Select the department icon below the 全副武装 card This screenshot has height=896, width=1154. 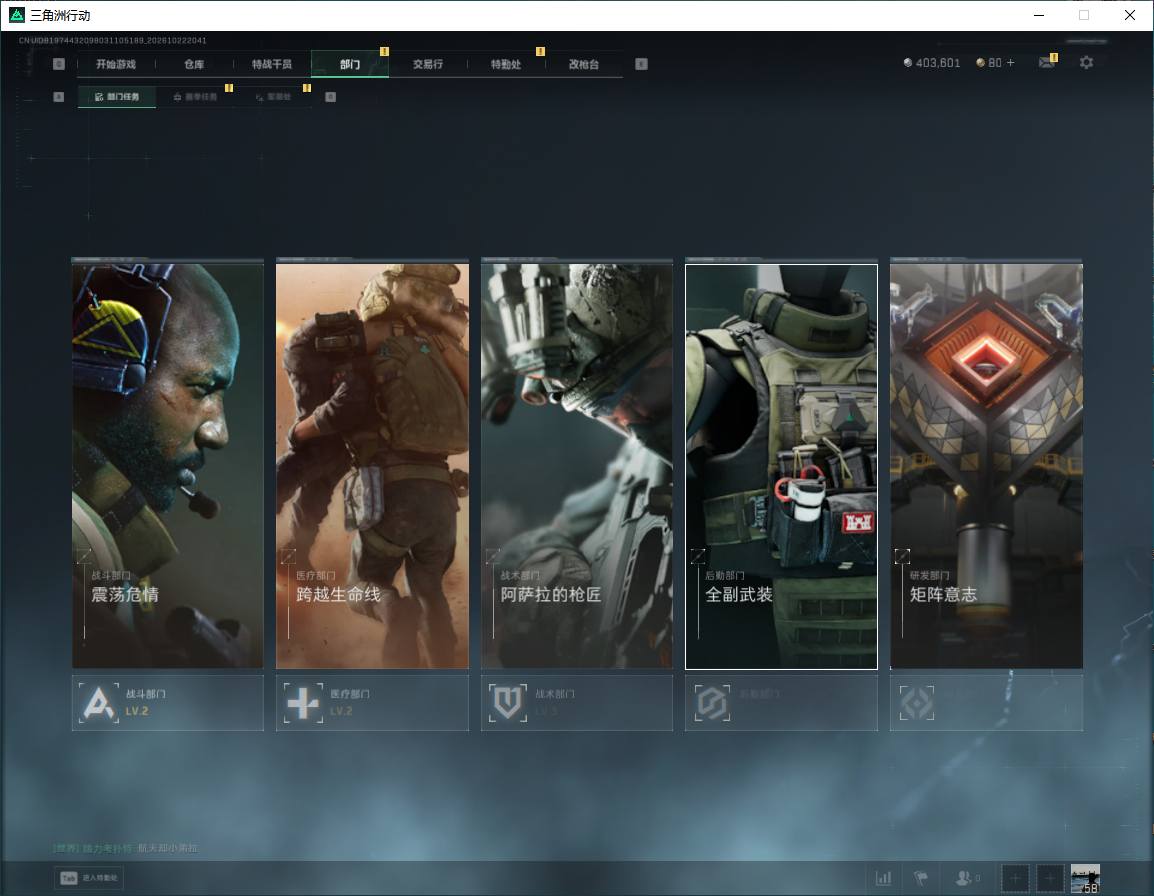coord(712,703)
